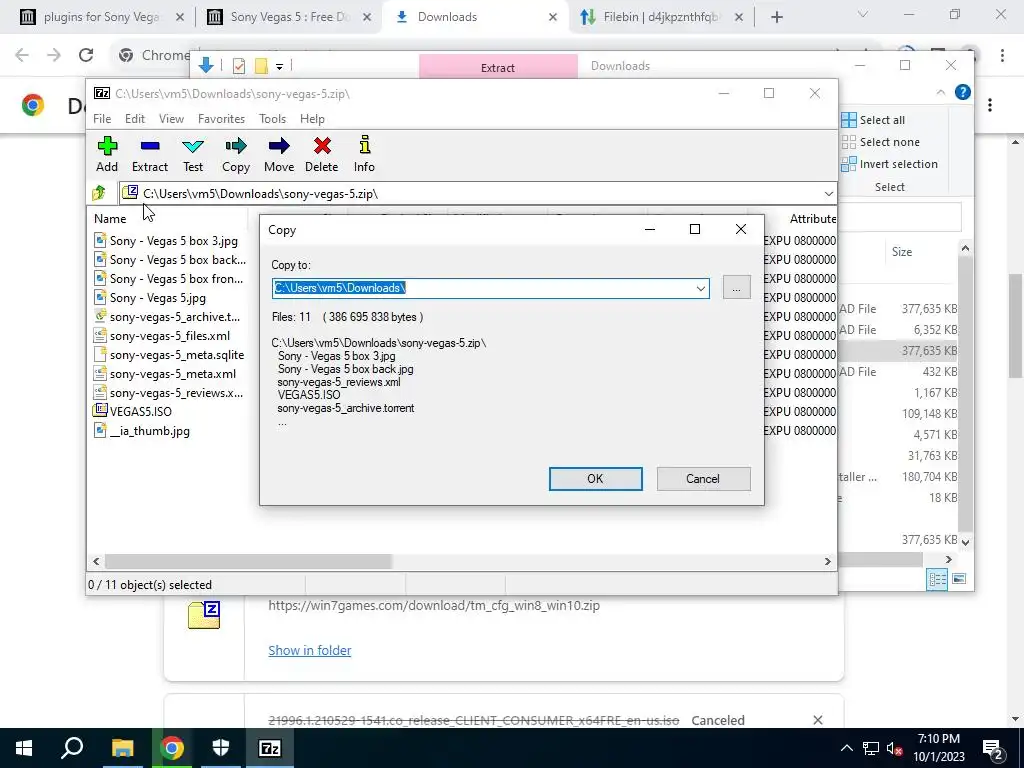The height and width of the screenshot is (768, 1024).
Task: Open the Help menu in 7-Zip
Action: 312,119
